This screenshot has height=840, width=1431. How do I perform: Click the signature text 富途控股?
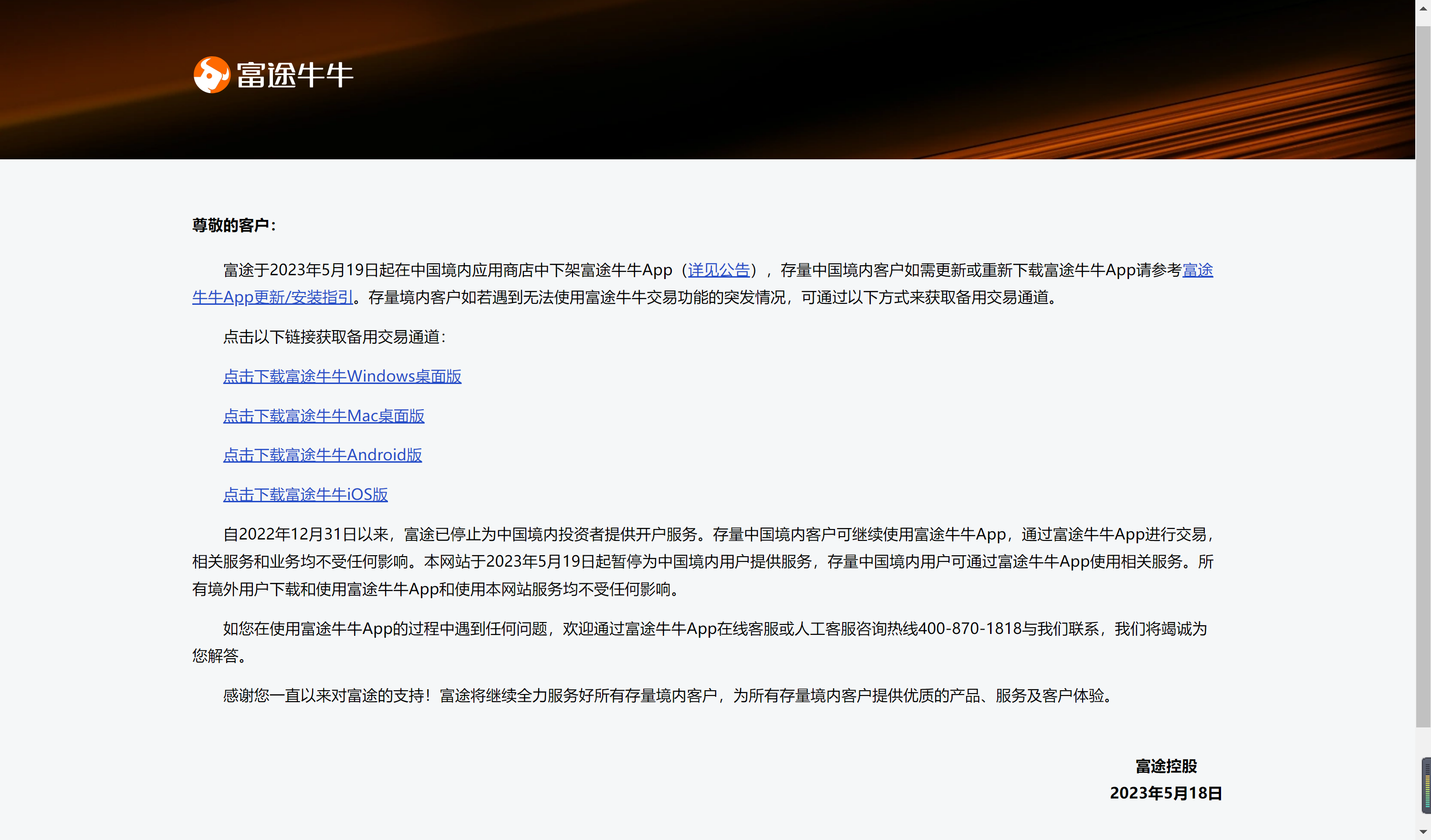pos(1166,766)
